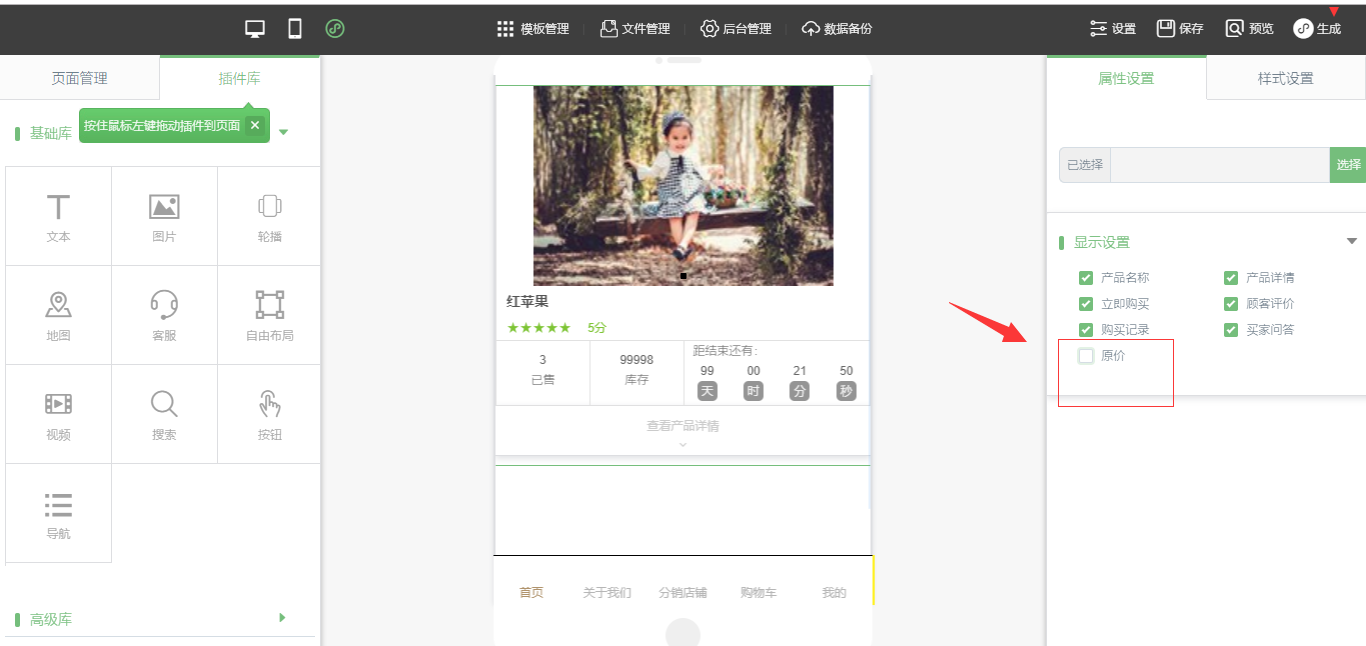Expand the 高级库 section
1366x646 pixels.
[x=282, y=618]
